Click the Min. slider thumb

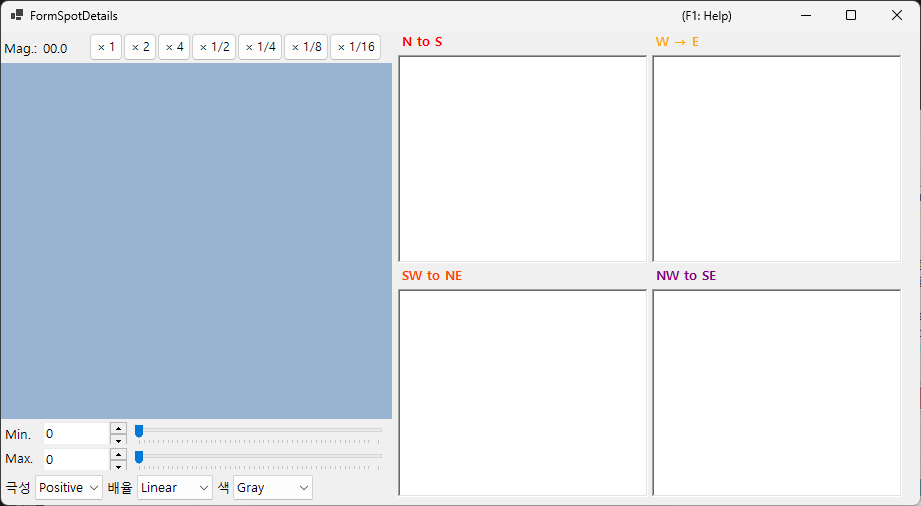point(139,431)
